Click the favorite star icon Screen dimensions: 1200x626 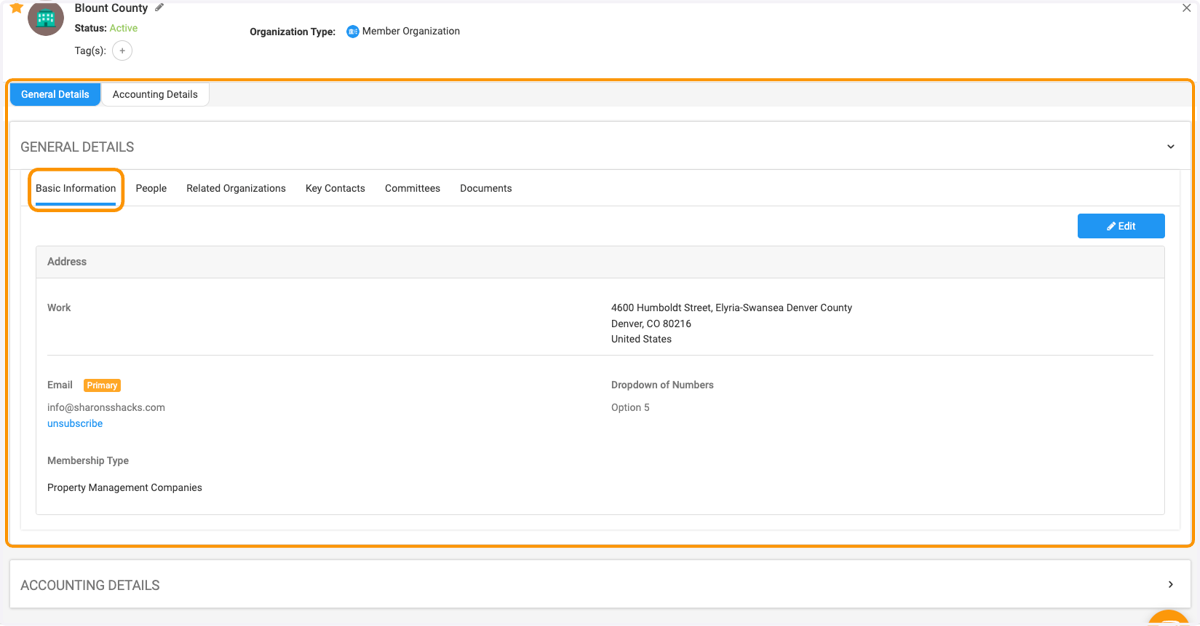[16, 7]
